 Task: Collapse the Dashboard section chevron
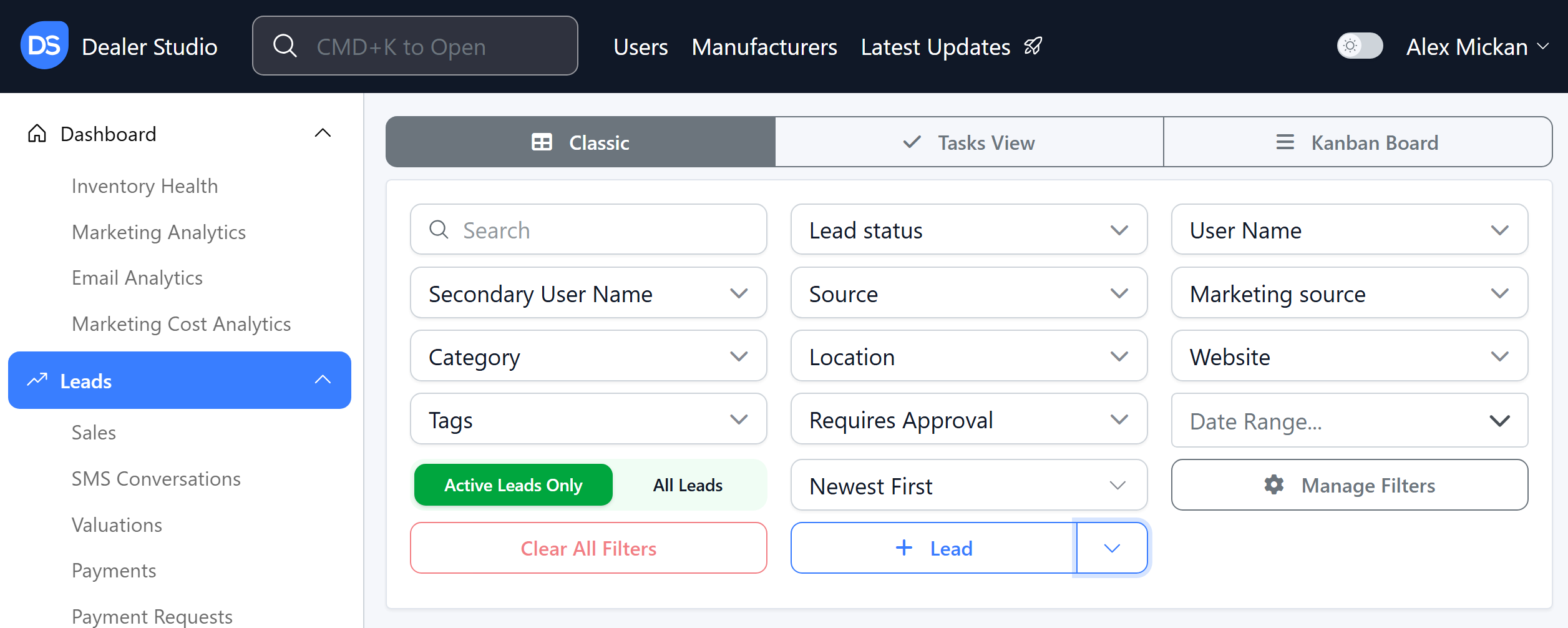coord(323,133)
